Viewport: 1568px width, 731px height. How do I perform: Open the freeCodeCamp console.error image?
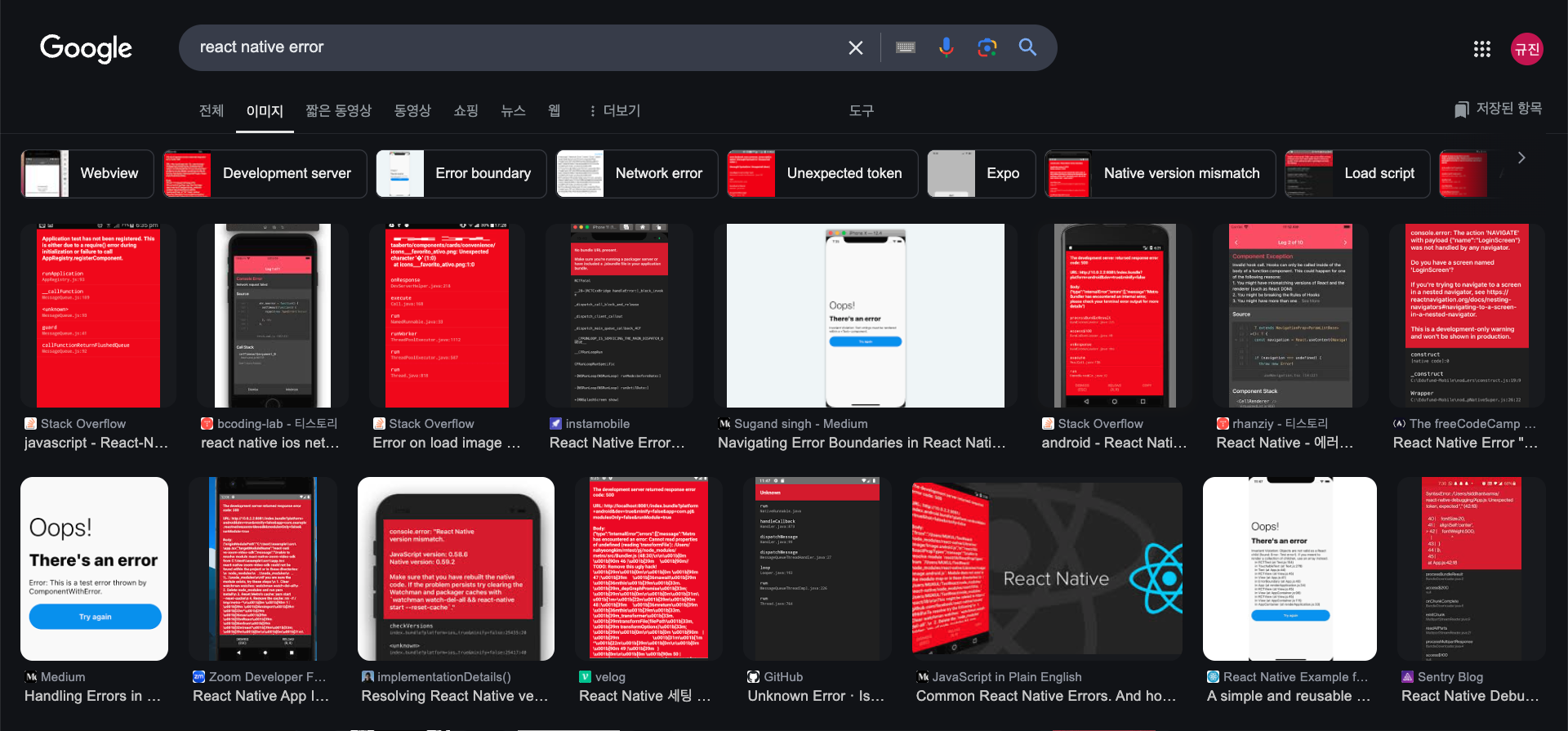pos(1468,315)
